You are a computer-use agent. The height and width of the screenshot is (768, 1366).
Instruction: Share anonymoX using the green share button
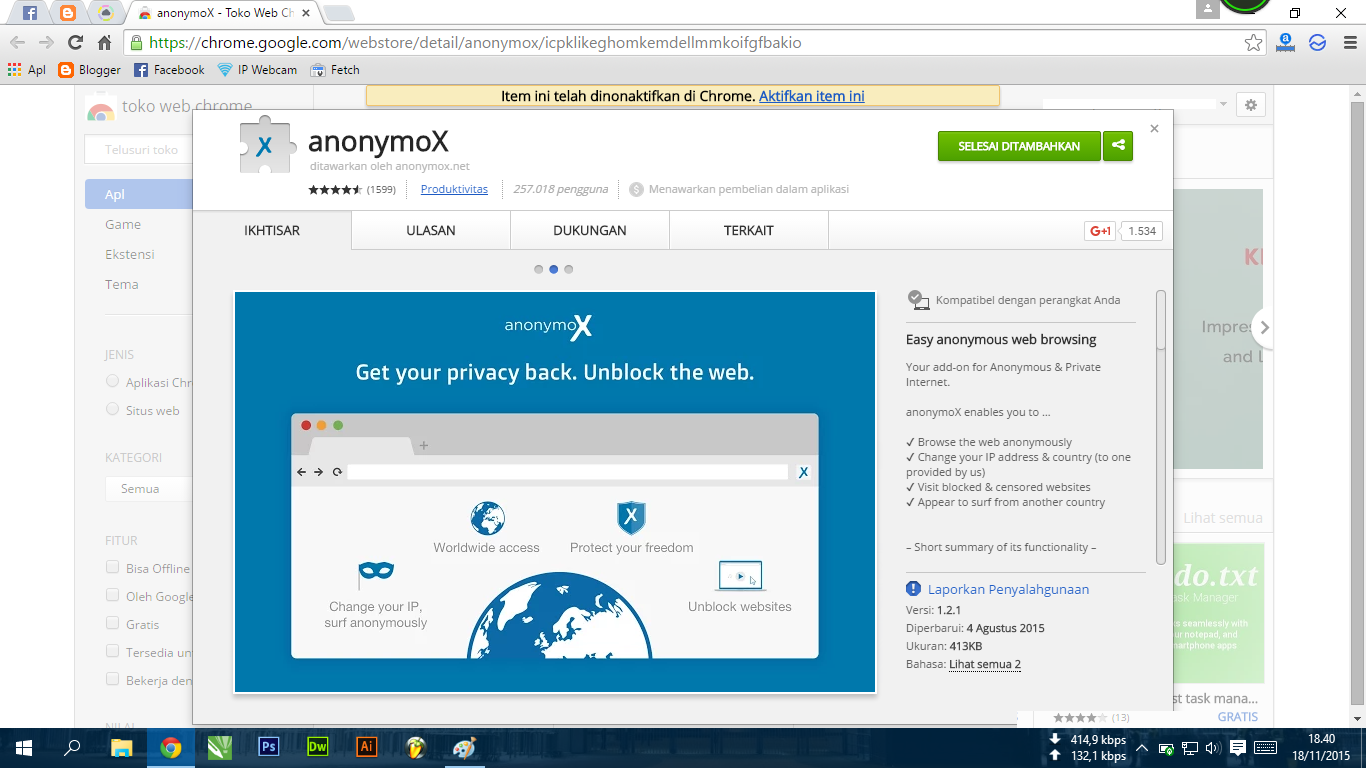[1118, 146]
